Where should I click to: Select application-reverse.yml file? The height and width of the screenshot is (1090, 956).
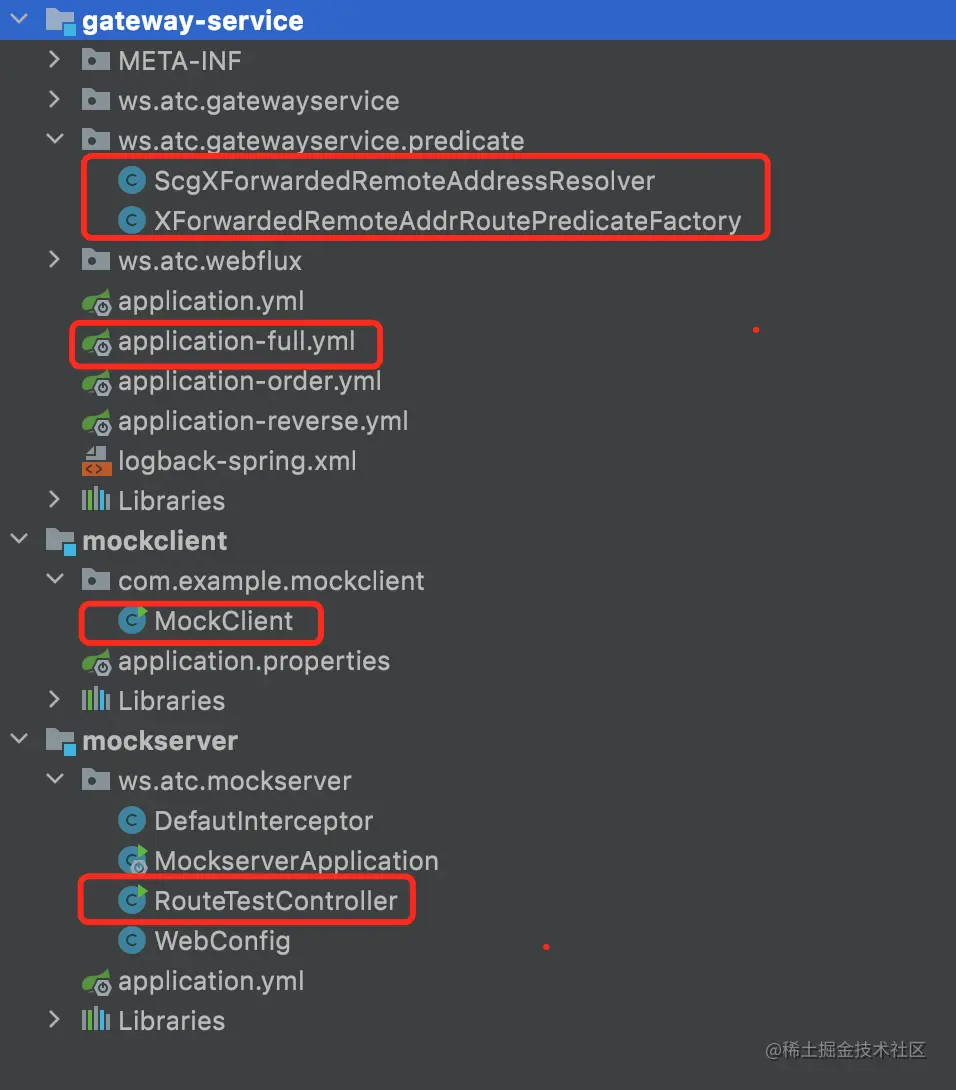pyautogui.click(x=263, y=421)
